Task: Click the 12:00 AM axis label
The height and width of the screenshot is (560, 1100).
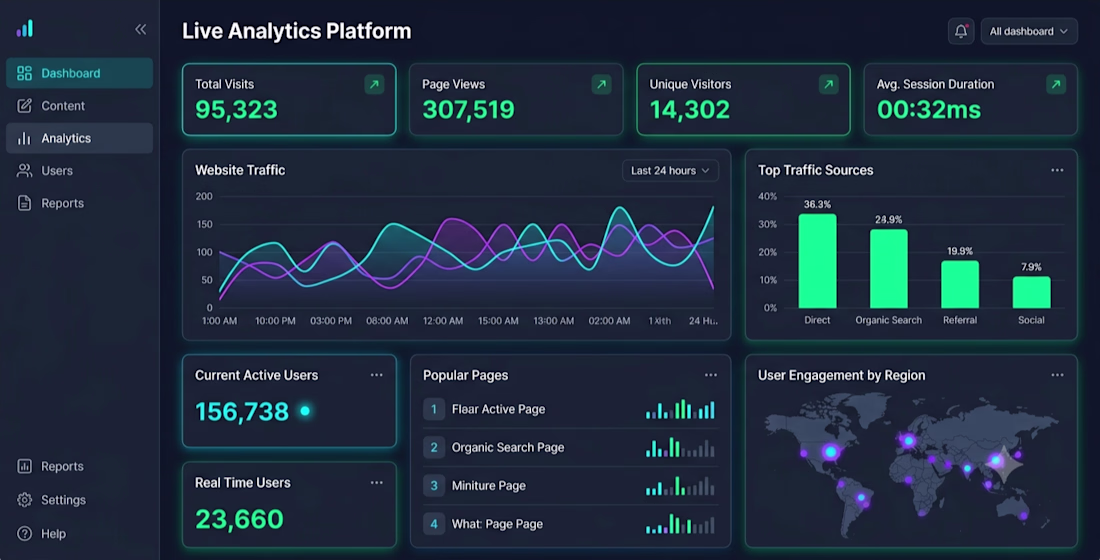Action: click(443, 321)
